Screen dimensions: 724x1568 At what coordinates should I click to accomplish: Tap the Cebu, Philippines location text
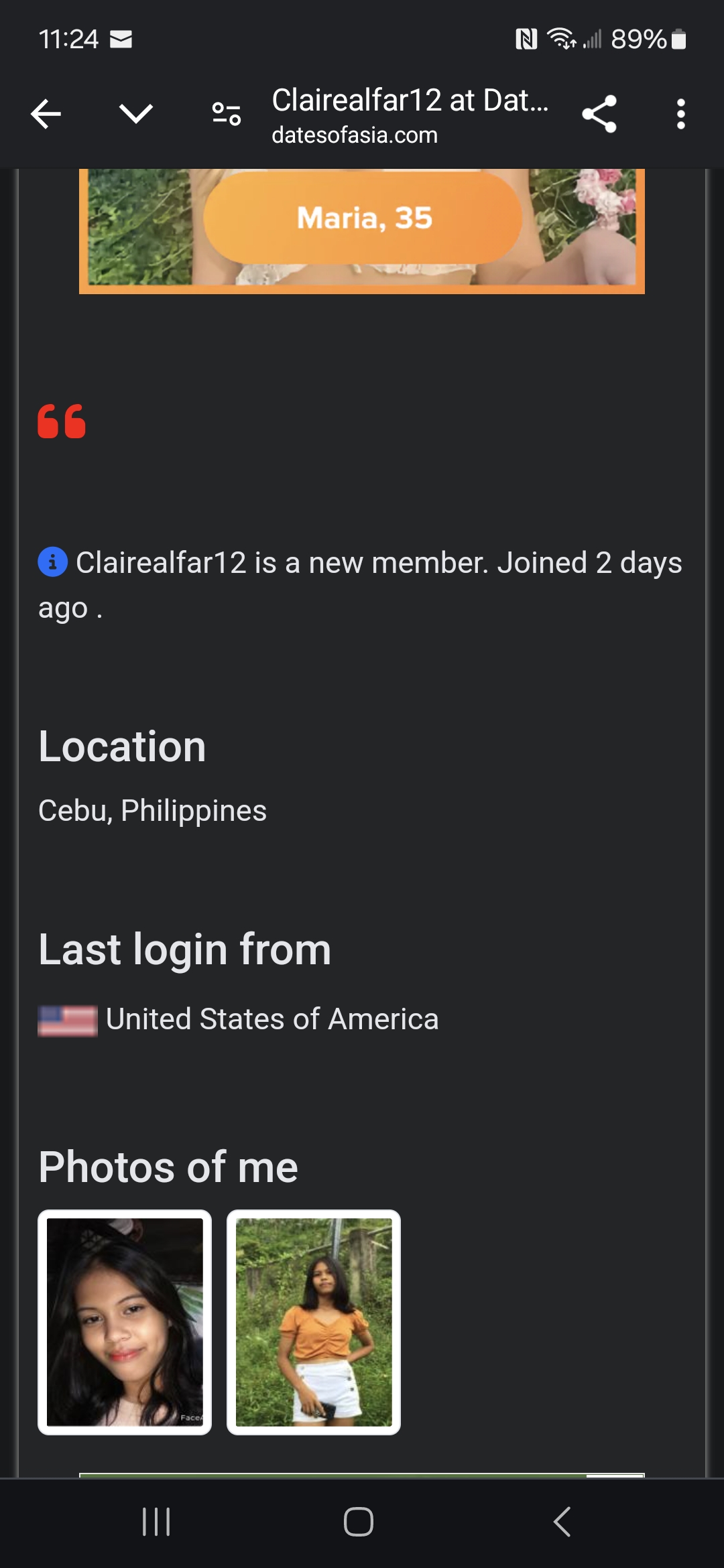click(x=153, y=811)
